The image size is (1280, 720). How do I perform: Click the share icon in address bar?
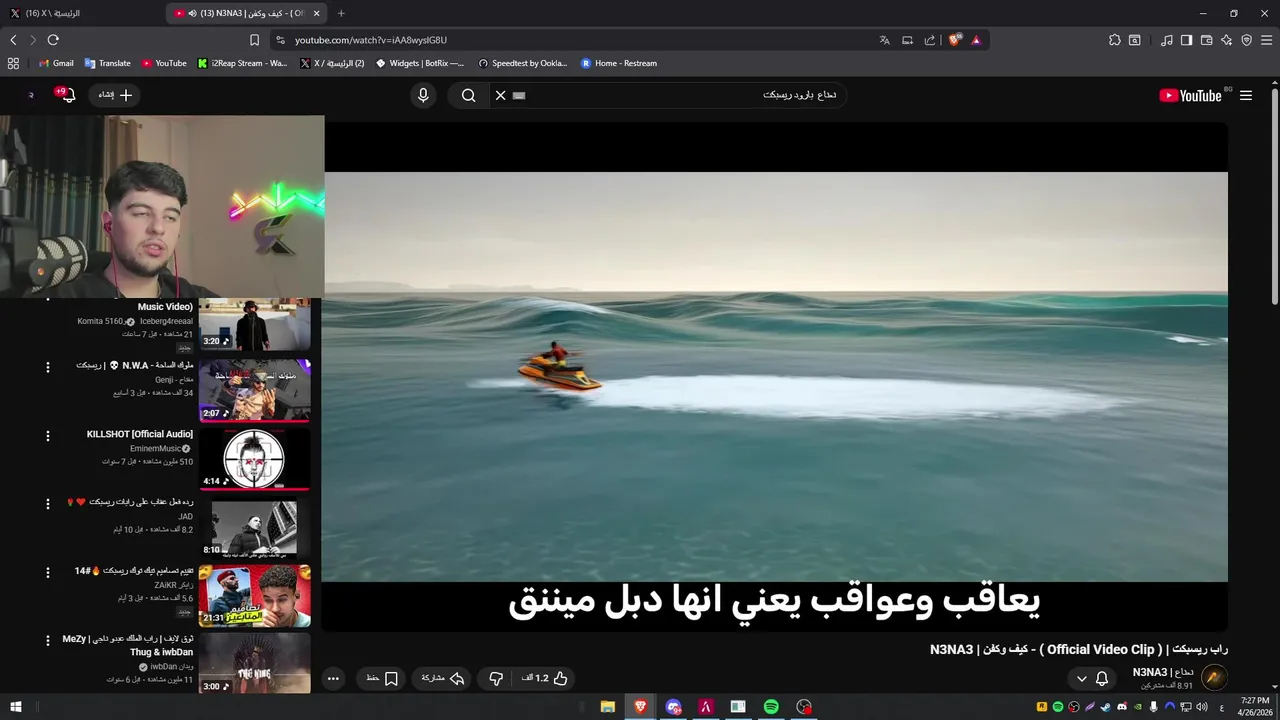click(930, 40)
